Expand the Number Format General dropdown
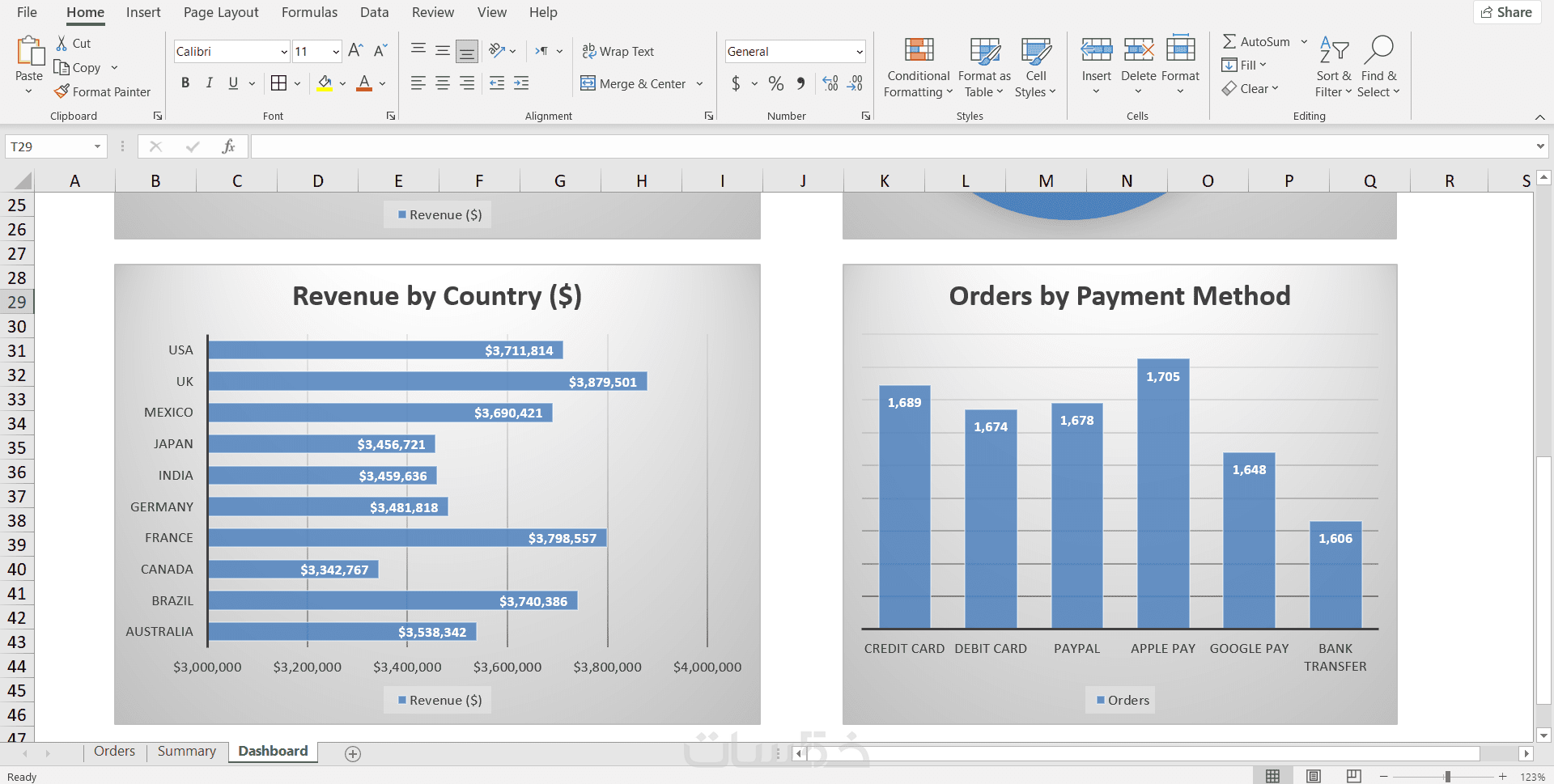The width and height of the screenshot is (1554, 784). [x=859, y=52]
